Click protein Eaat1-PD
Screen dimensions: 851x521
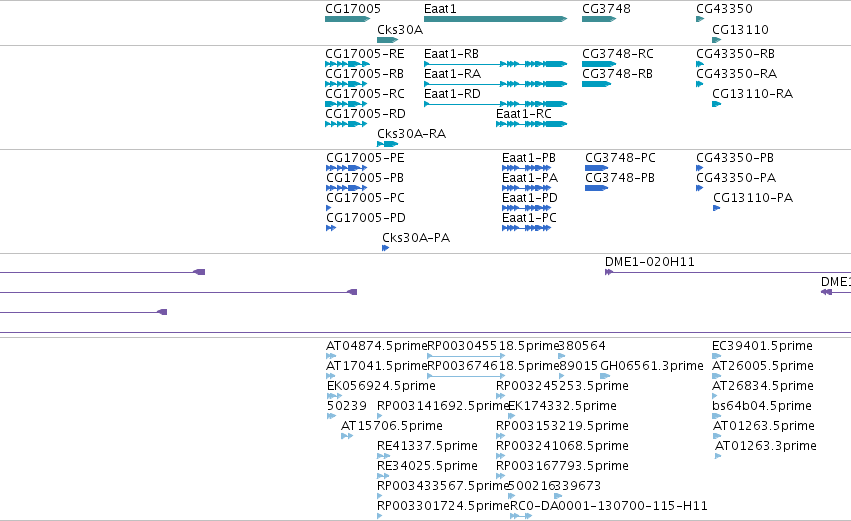pyautogui.click(x=530, y=198)
